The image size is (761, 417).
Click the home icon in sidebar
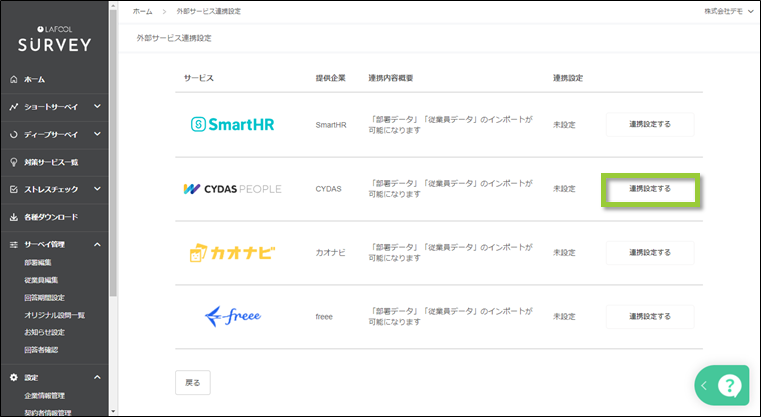click(x=13, y=79)
